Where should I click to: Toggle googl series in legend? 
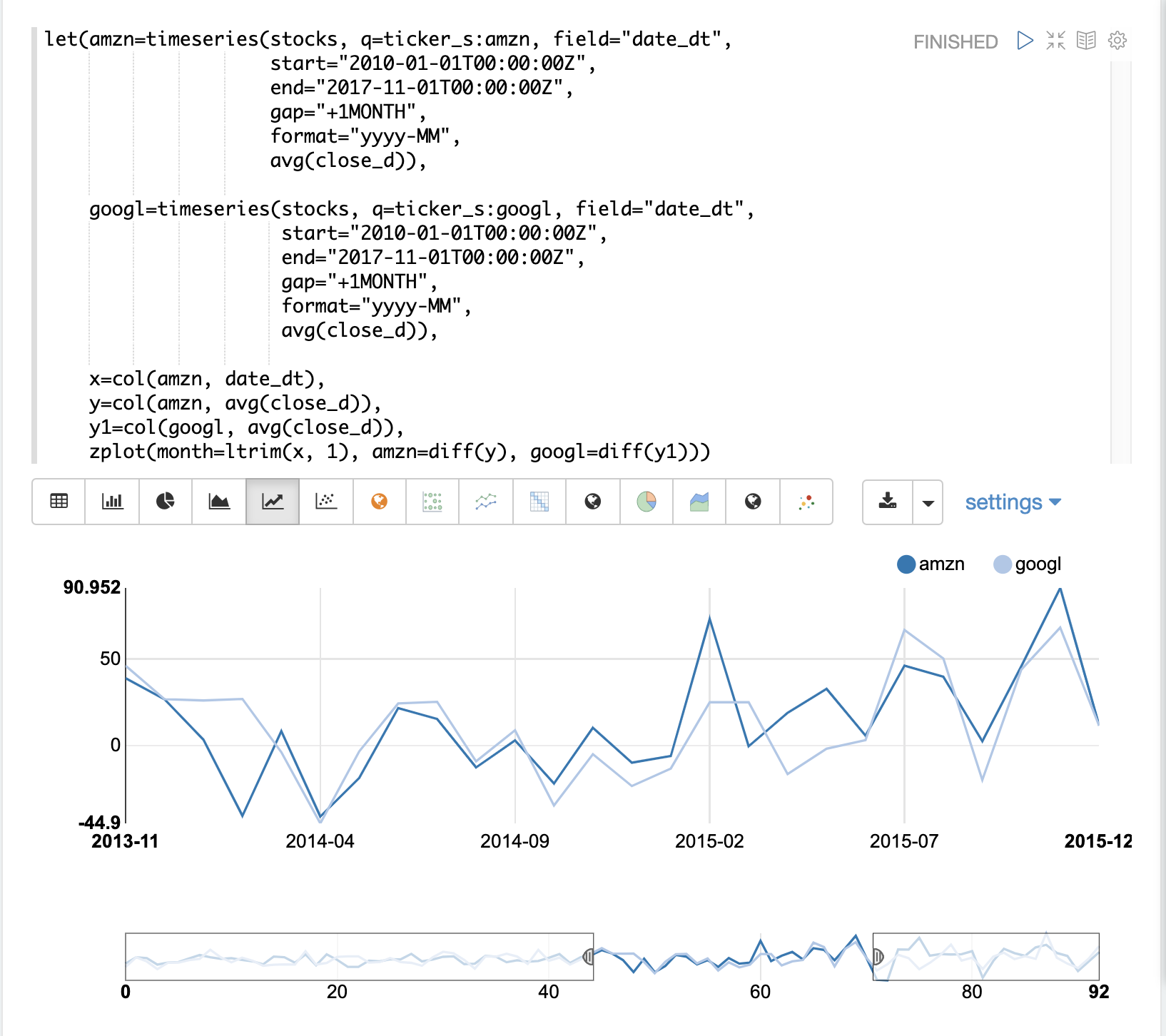[x=1028, y=564]
